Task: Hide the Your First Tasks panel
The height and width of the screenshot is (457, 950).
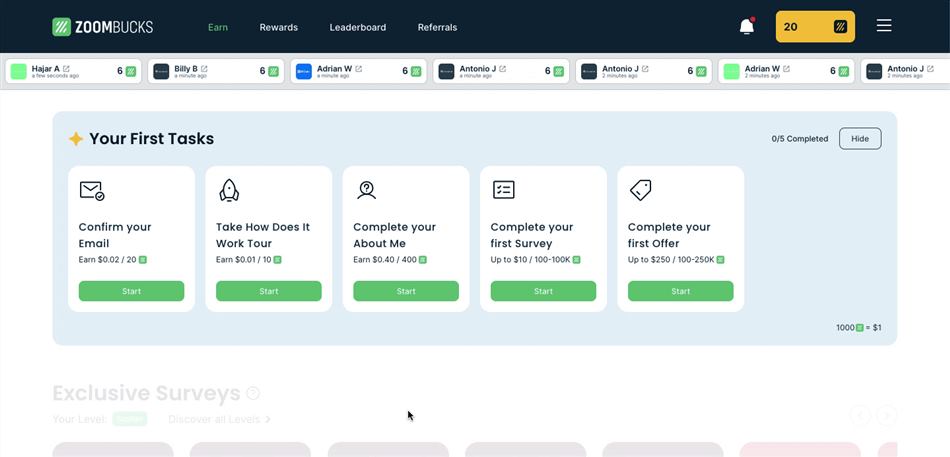Action: 860,139
